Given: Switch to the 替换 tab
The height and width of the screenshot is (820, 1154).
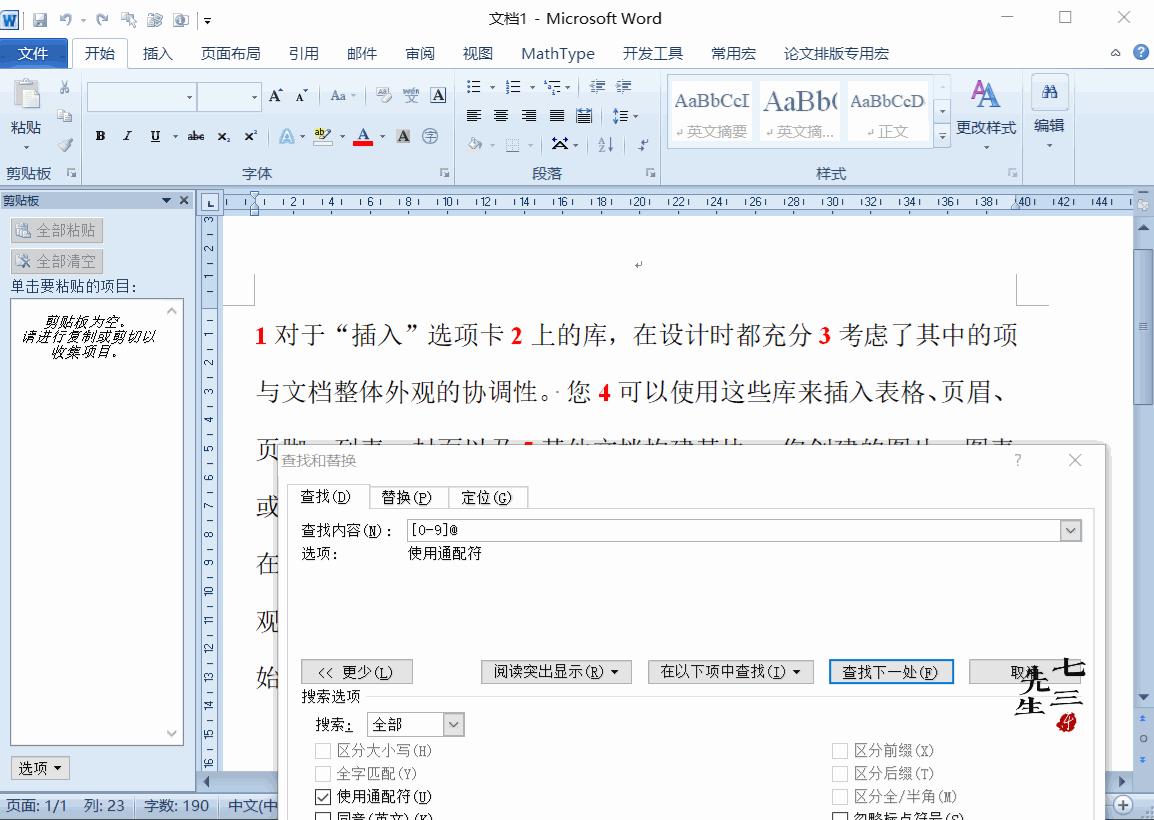Looking at the screenshot, I should [407, 497].
